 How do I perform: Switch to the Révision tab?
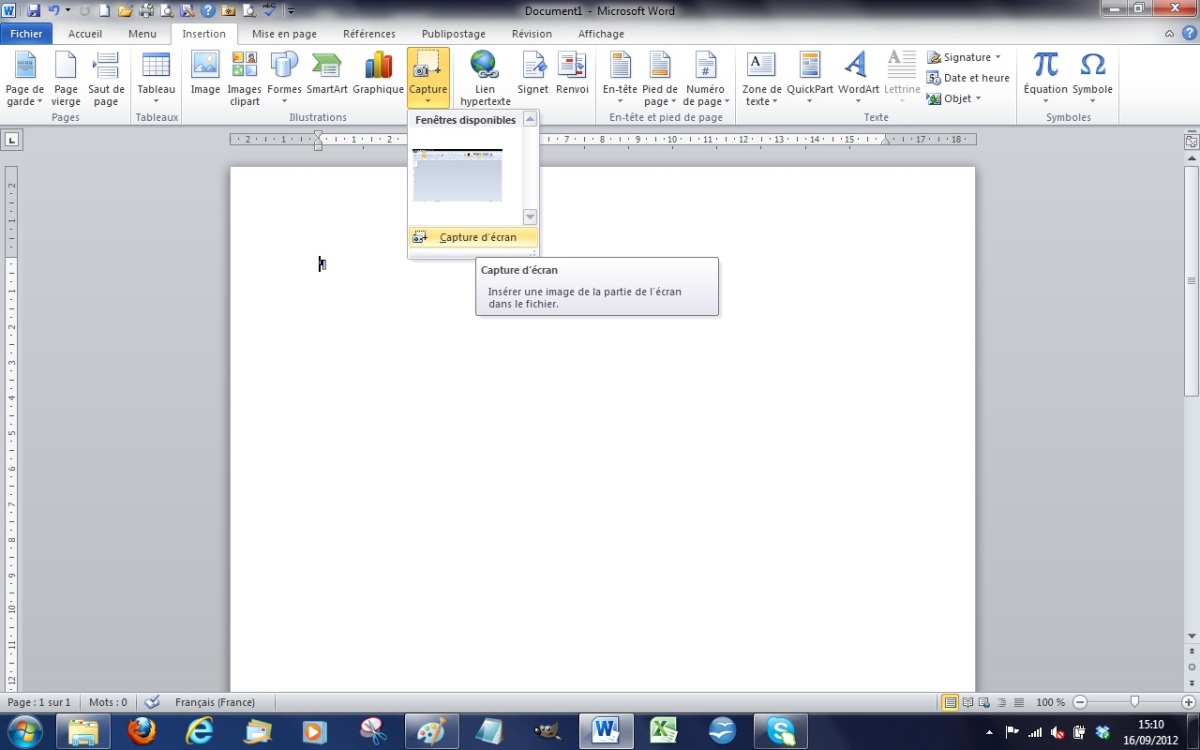[531, 34]
